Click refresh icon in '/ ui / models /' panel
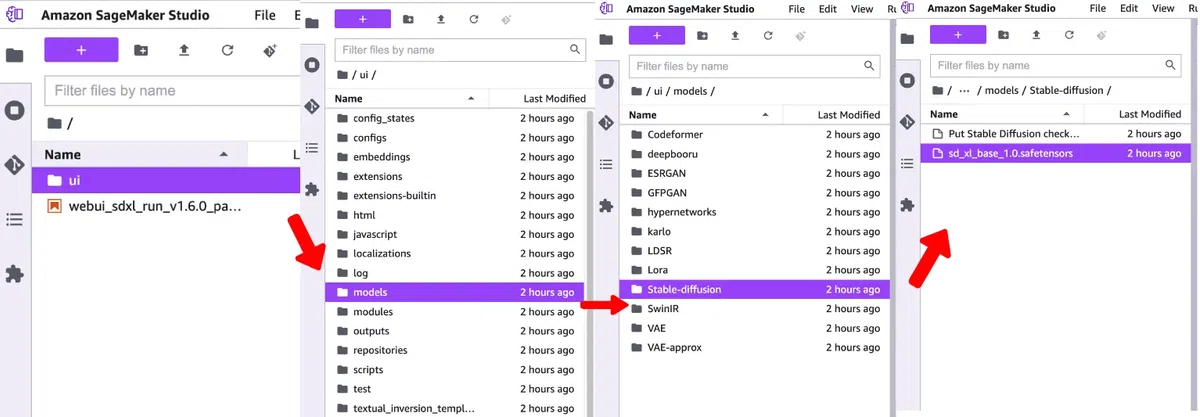The height and width of the screenshot is (417, 1200). coord(767,35)
